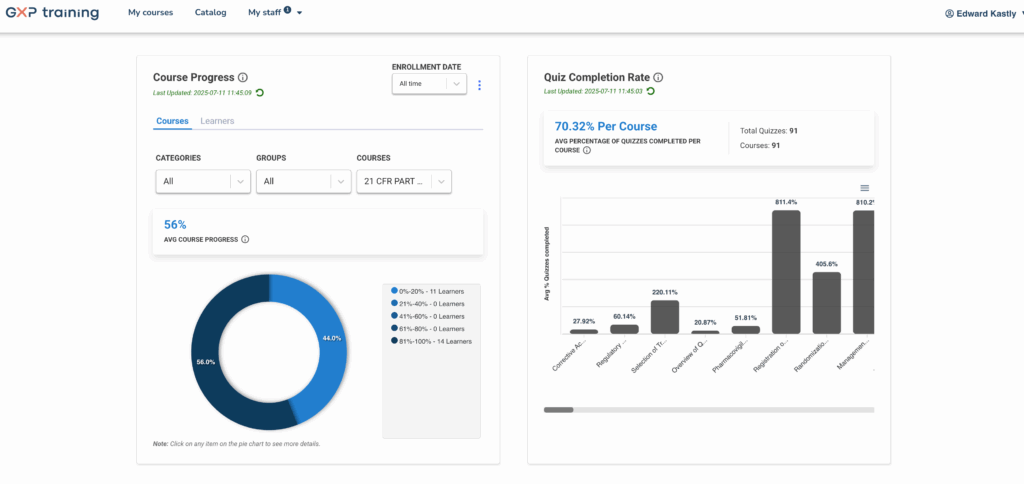The image size is (1024, 484).
Task: Click Avg Course Progress info icon
Action: pos(245,239)
